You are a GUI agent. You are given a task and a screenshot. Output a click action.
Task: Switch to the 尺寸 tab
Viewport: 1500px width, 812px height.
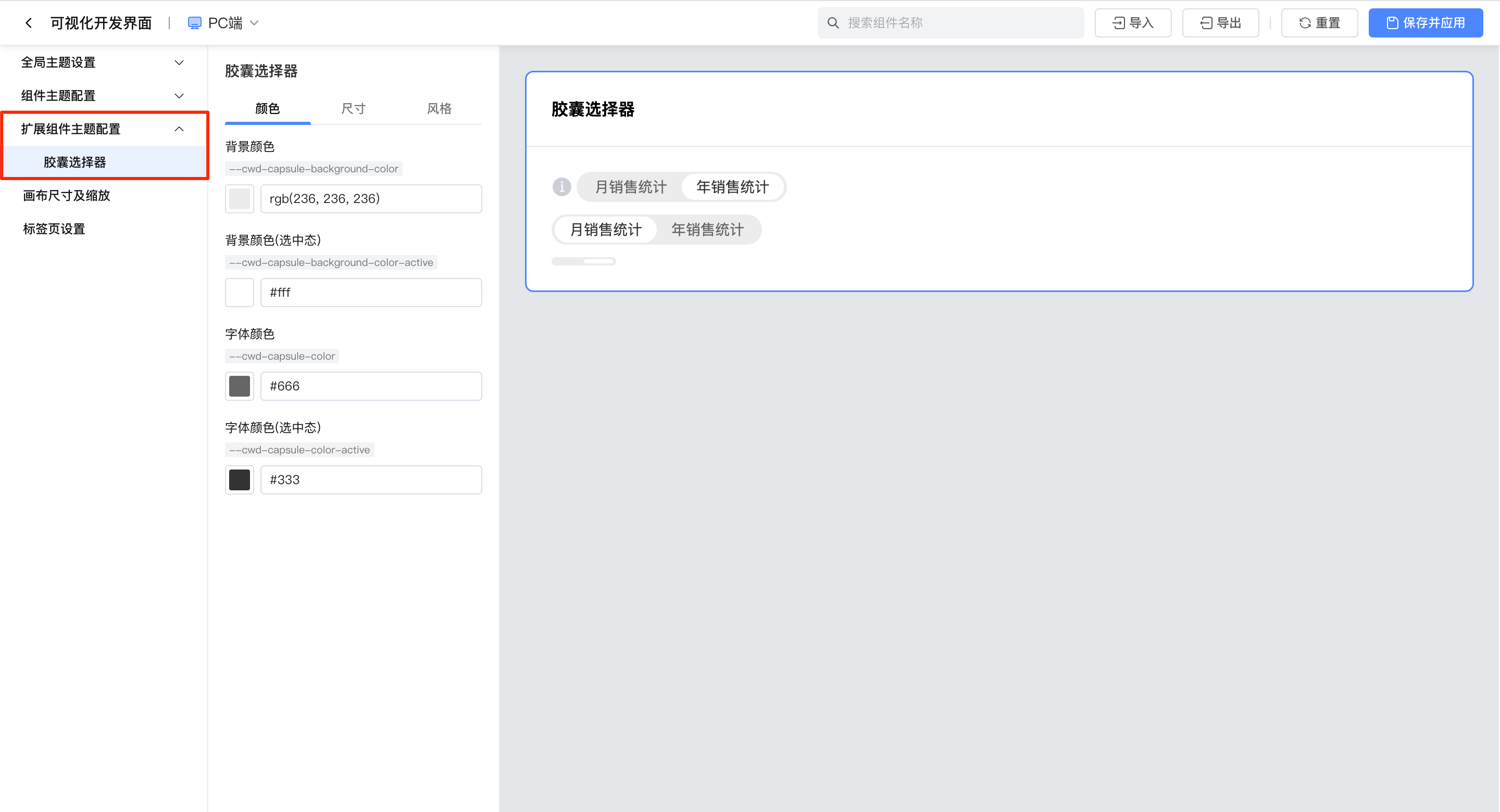coord(354,108)
